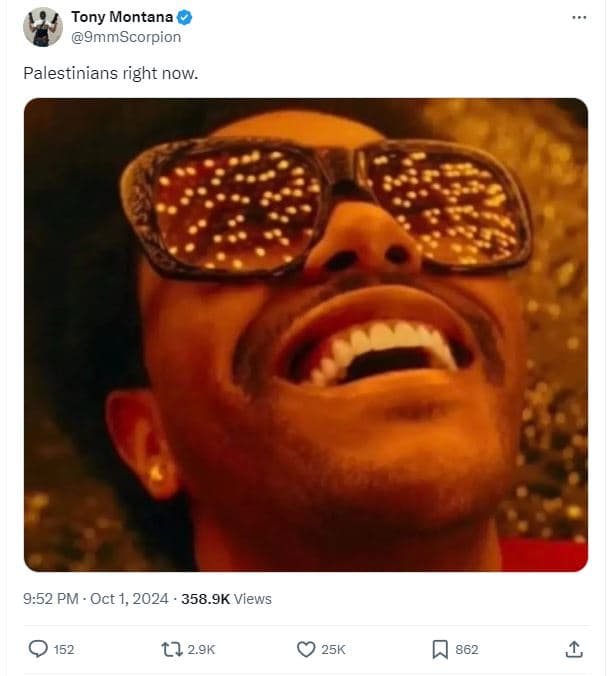Toggle the bookmark icon for this tweet
The width and height of the screenshot is (615, 676).
(440, 649)
